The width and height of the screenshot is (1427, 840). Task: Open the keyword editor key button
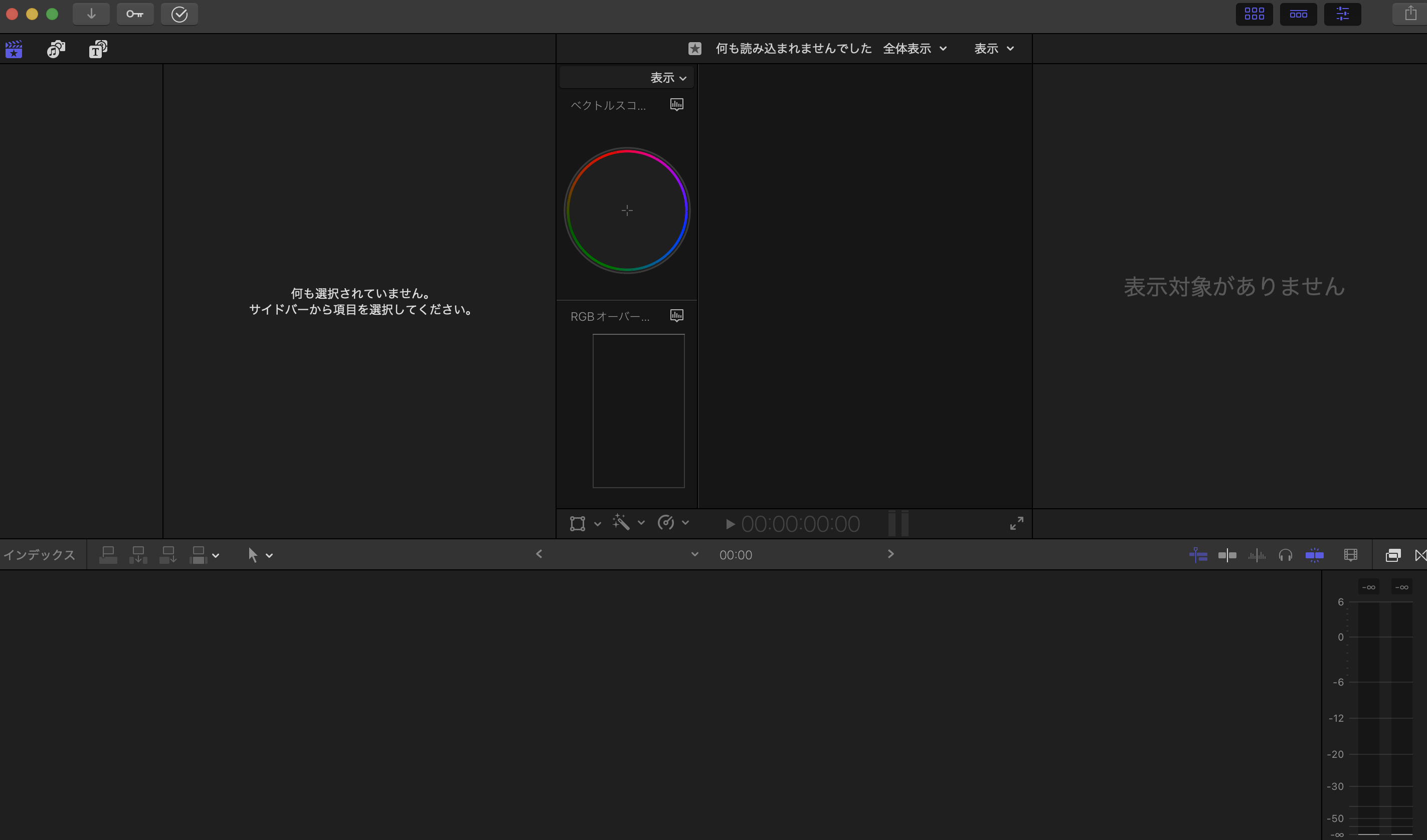pos(135,14)
